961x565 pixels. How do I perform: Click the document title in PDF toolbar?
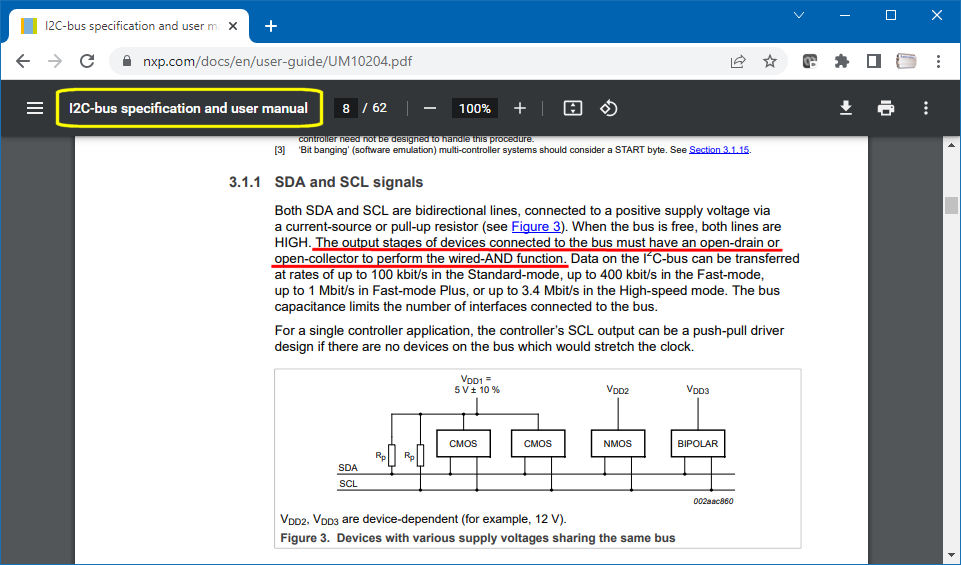click(188, 108)
